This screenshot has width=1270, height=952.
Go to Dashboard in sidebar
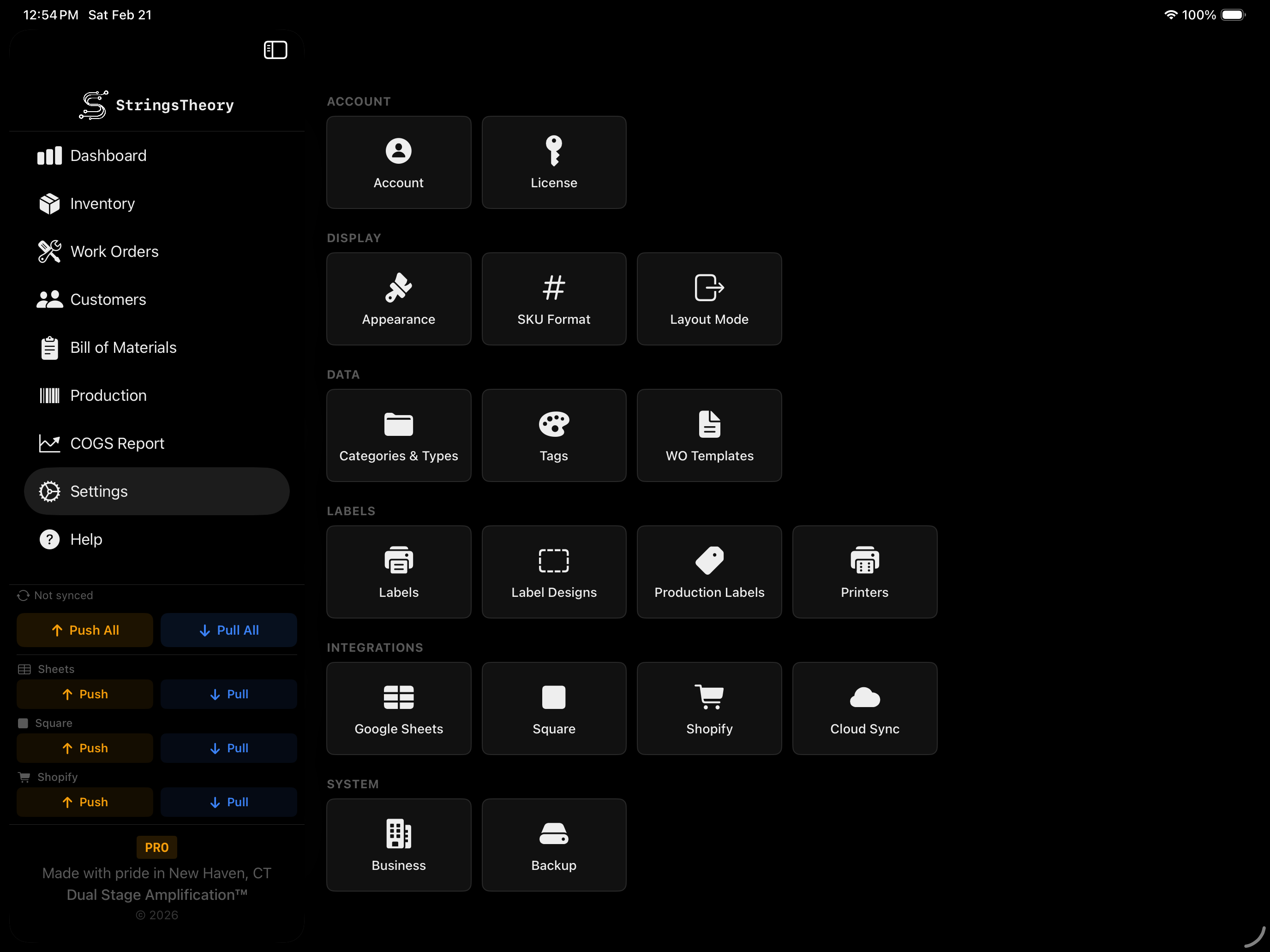click(108, 155)
